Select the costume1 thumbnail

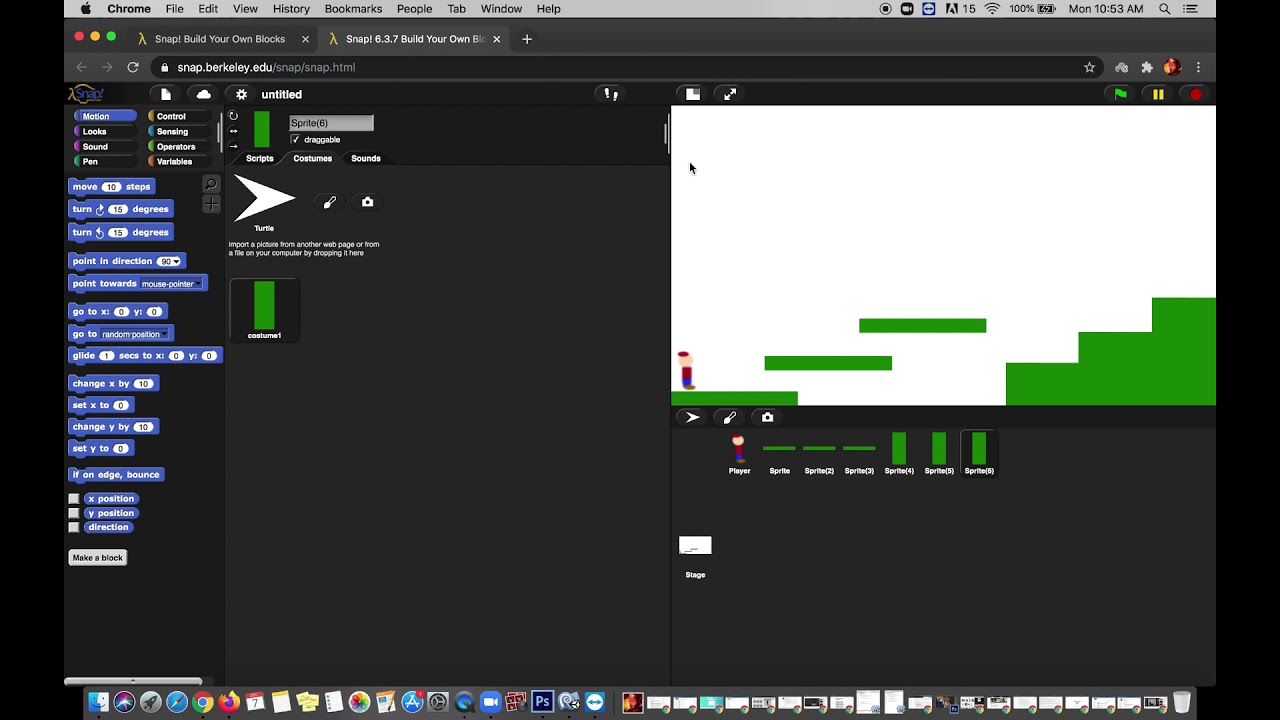pyautogui.click(x=264, y=310)
